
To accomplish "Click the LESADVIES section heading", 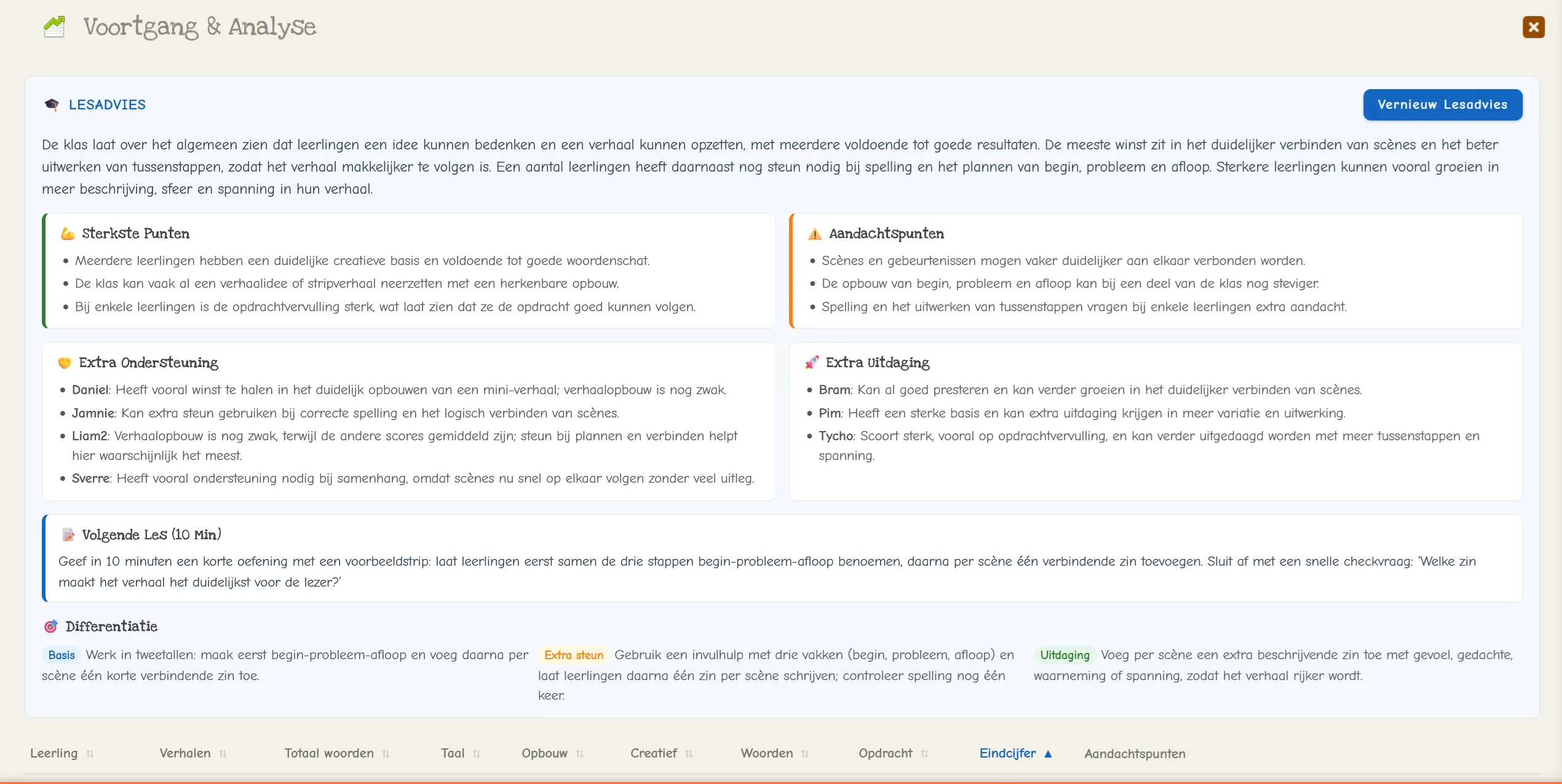I will (107, 105).
